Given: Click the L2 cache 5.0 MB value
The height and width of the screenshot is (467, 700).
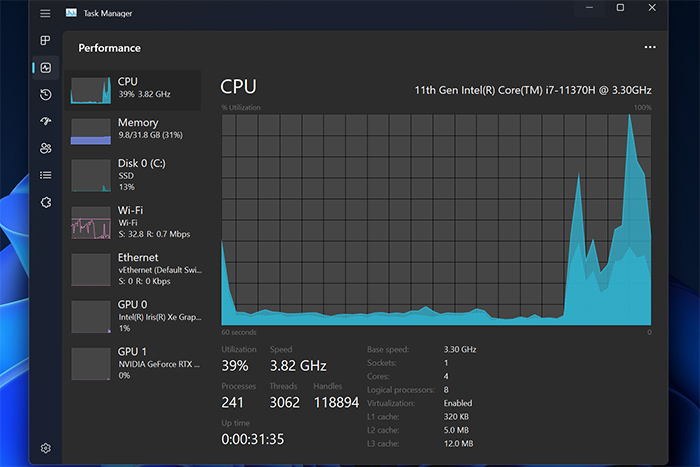Looking at the screenshot, I should click(x=456, y=430).
